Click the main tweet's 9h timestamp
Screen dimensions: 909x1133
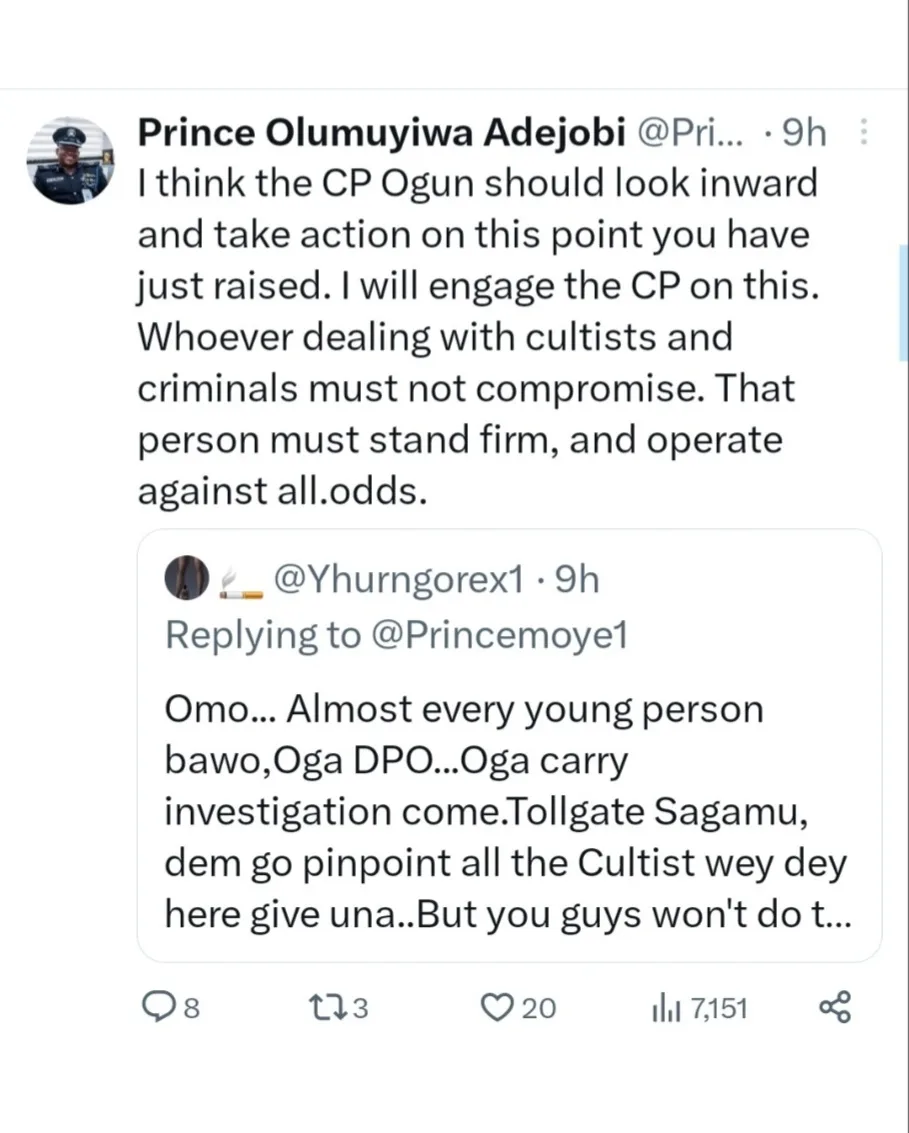pyautogui.click(x=803, y=133)
